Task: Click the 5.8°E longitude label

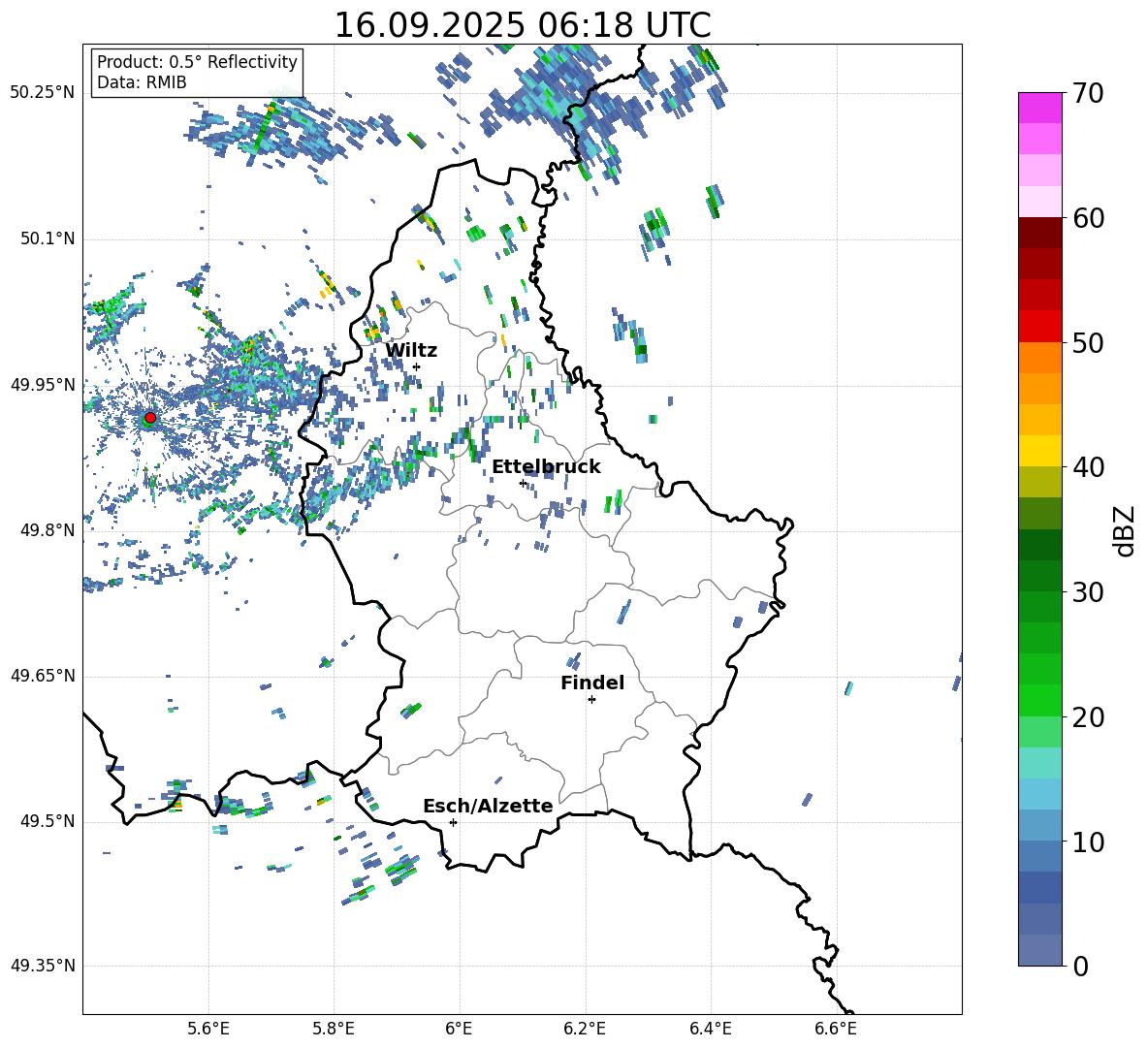Action: pyautogui.click(x=334, y=1029)
